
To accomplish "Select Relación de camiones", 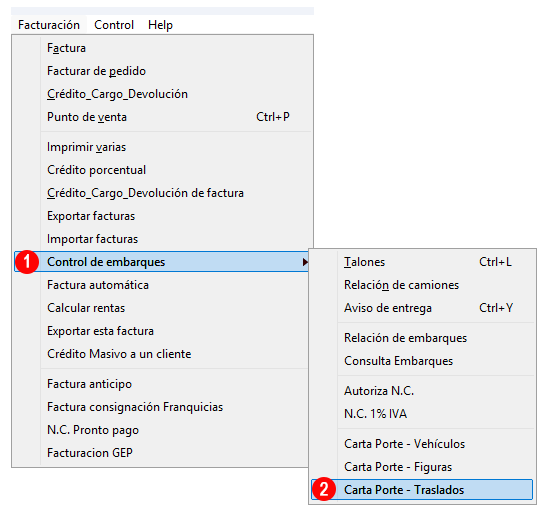I will point(422,285).
